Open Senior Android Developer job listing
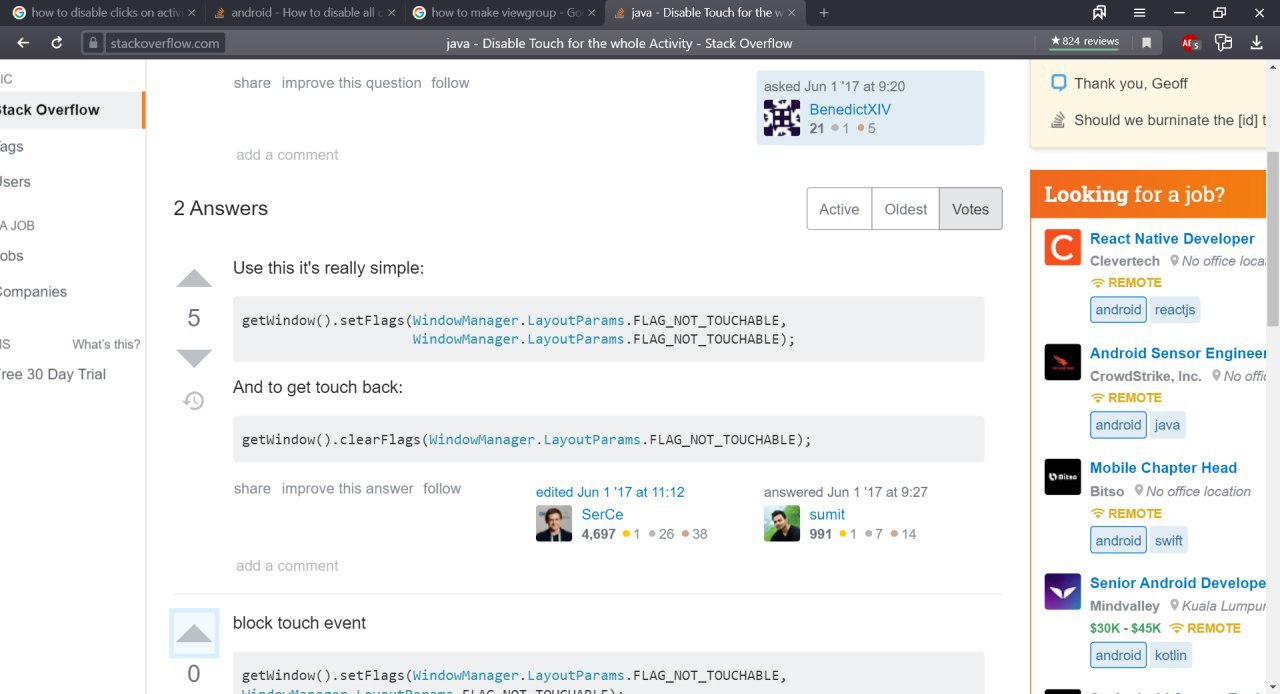The width and height of the screenshot is (1280, 694). pyautogui.click(x=1178, y=583)
